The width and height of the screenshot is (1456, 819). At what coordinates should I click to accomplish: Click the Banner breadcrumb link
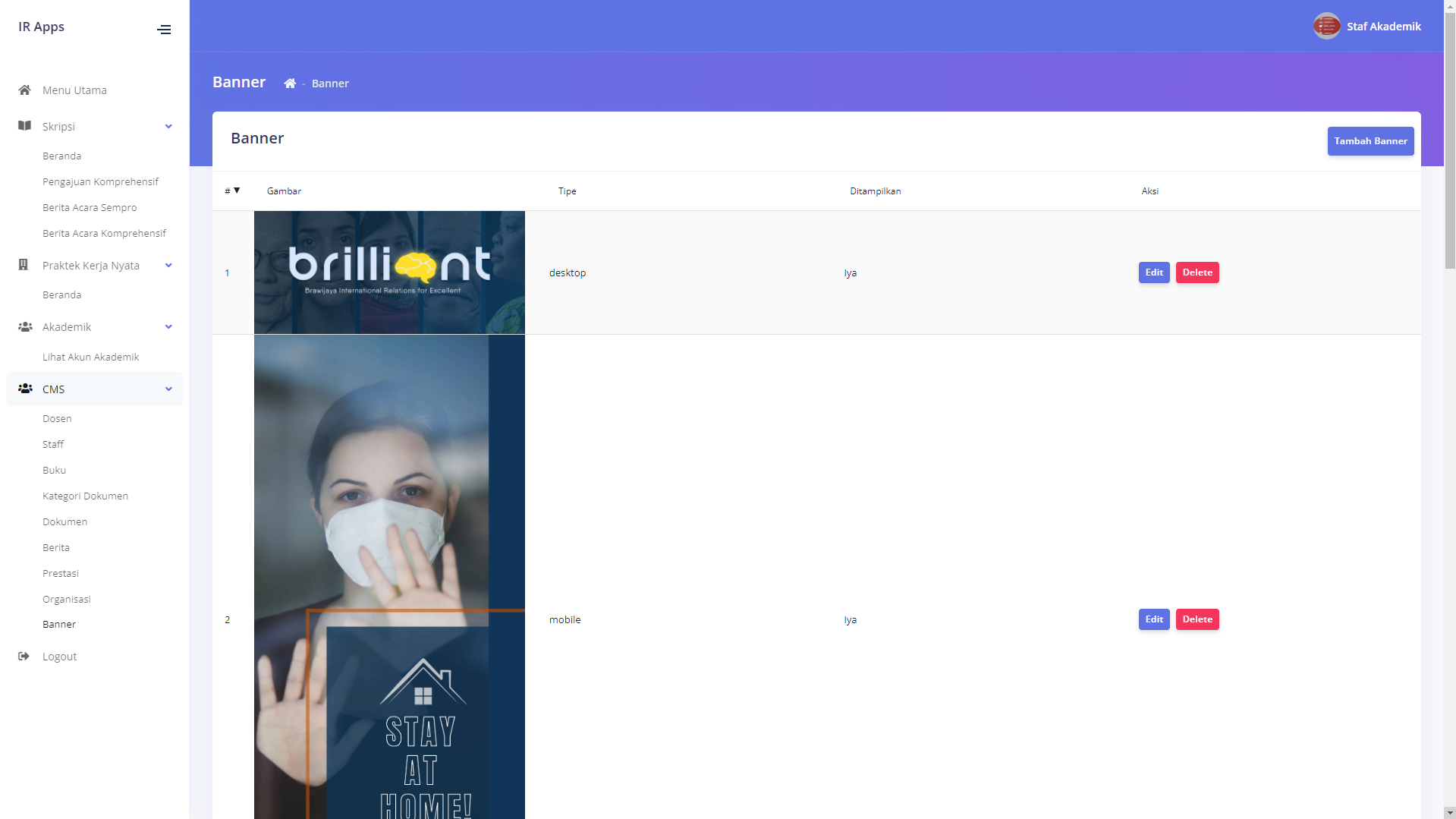coord(330,83)
